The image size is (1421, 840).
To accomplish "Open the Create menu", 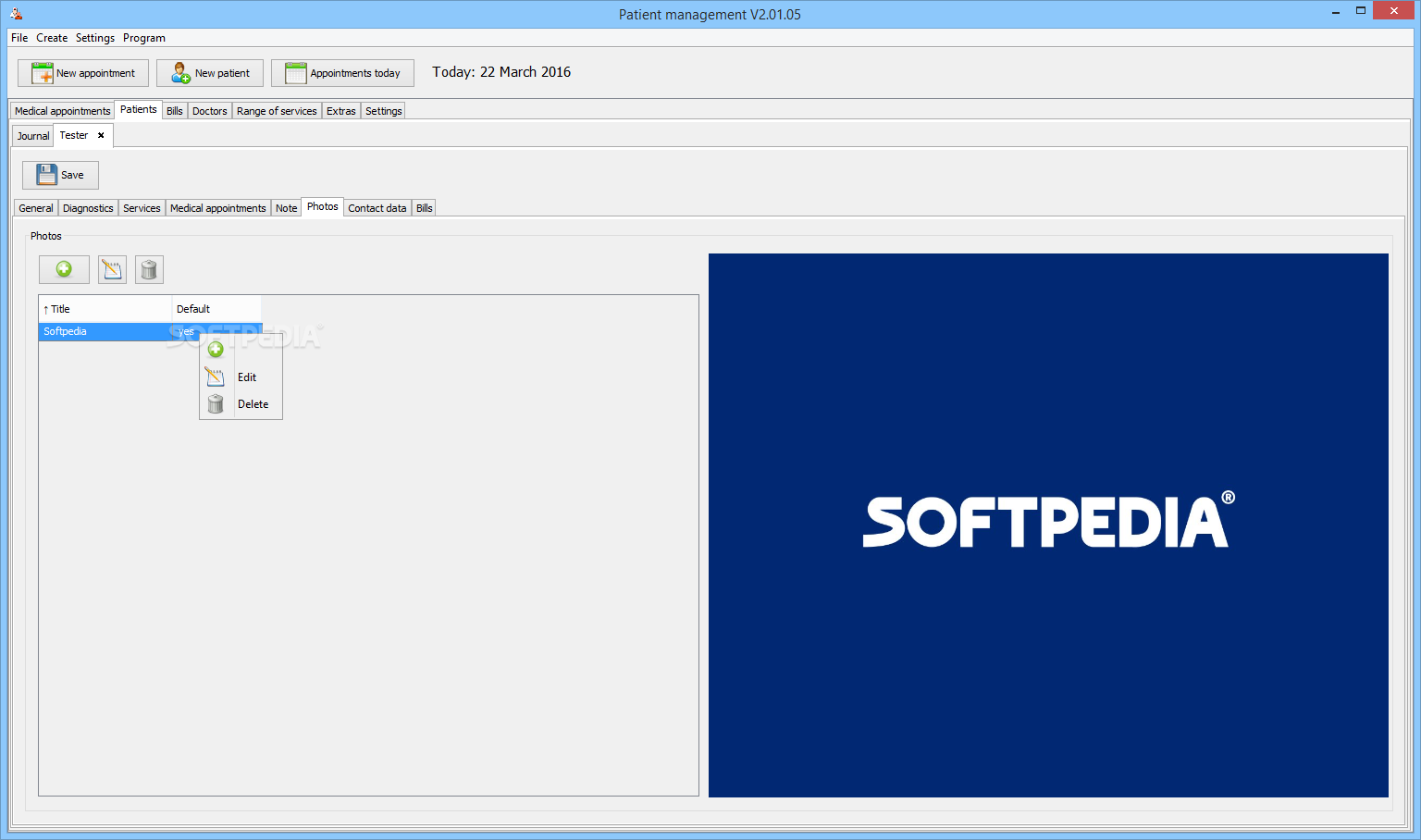I will click(52, 38).
